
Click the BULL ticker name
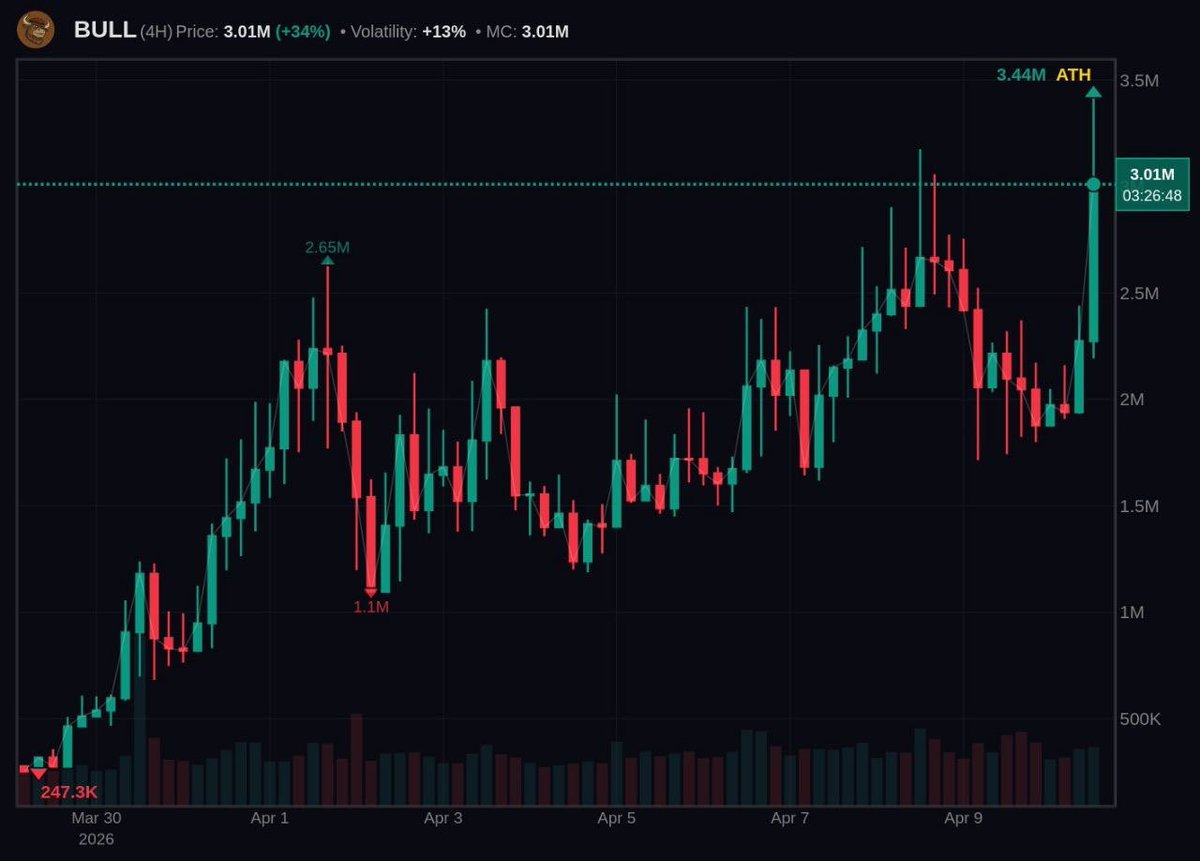(105, 30)
